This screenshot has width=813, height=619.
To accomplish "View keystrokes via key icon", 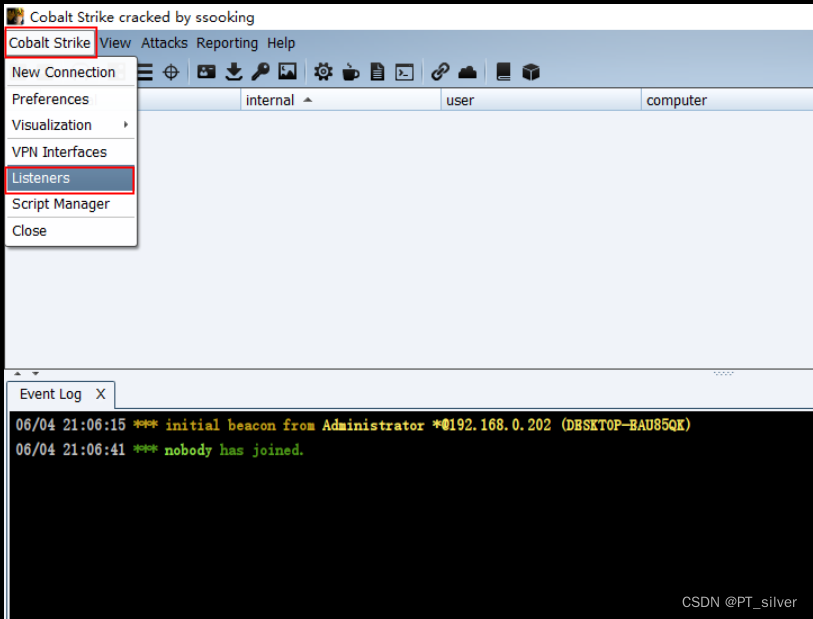I will click(260, 72).
